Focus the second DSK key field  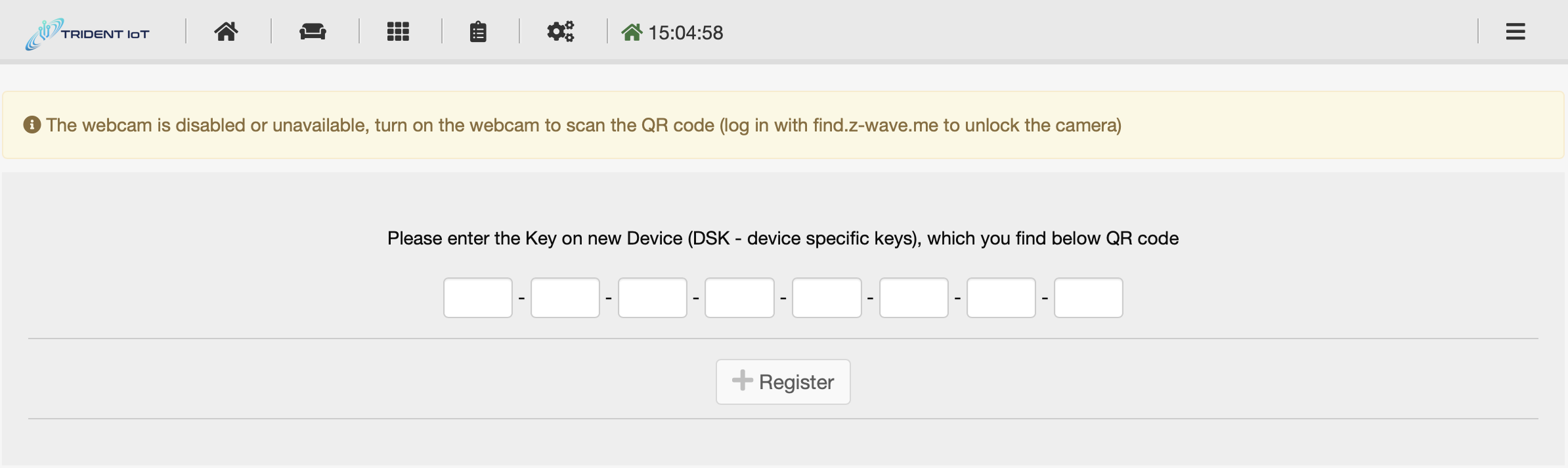(565, 298)
